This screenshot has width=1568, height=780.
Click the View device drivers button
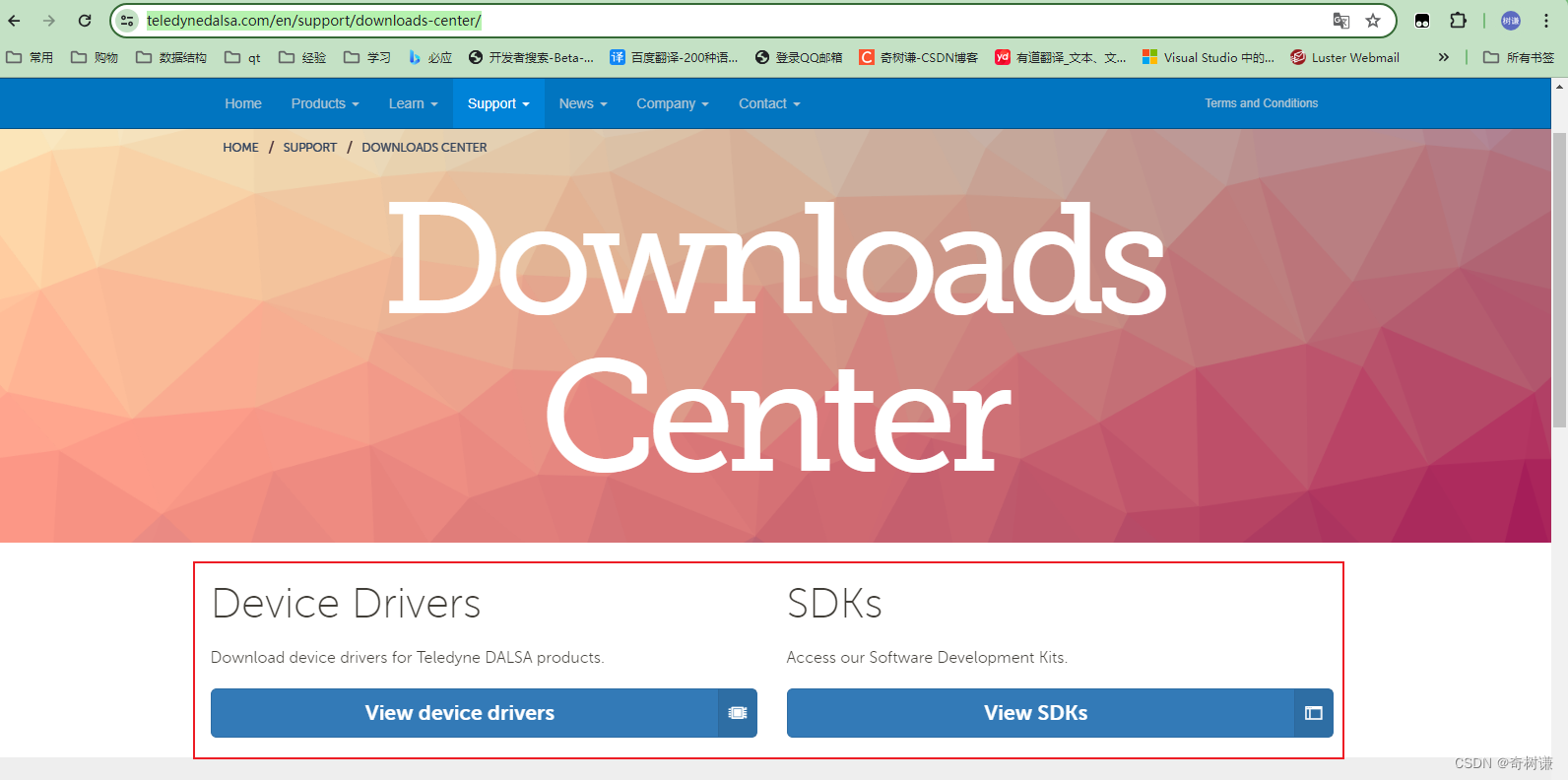point(484,713)
